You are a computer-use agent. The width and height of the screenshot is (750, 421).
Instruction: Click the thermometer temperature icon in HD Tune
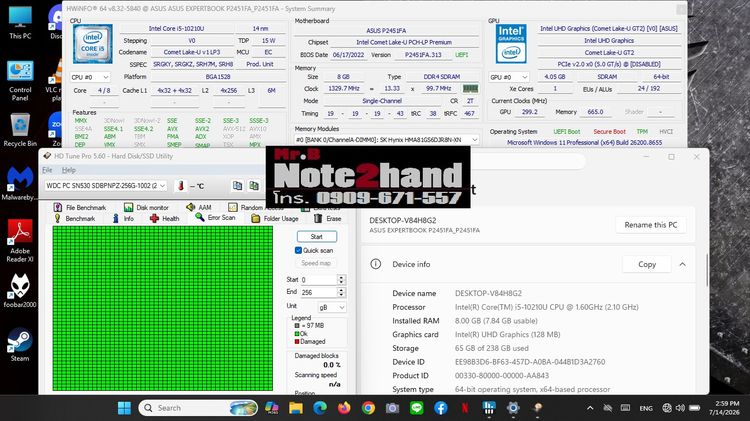[x=181, y=186]
